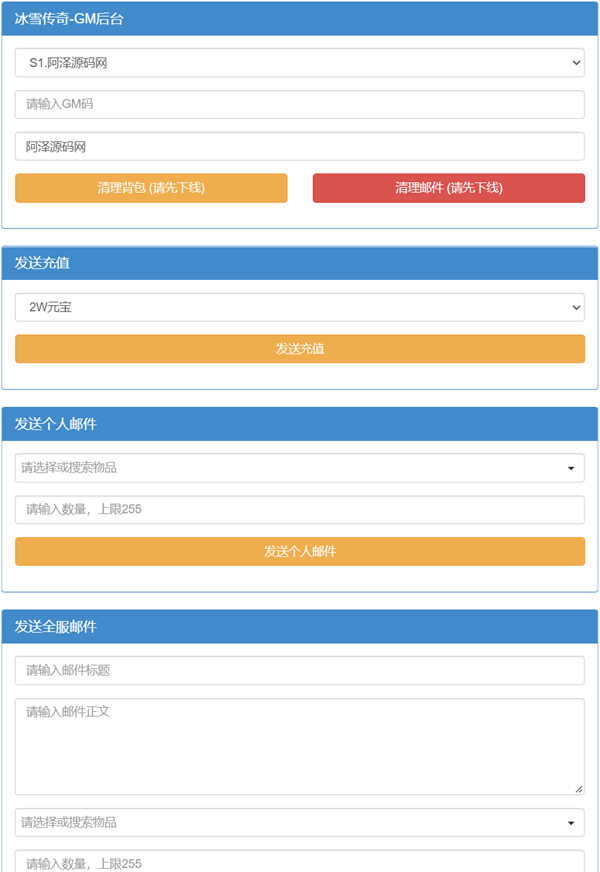
Task: Click caret arrow of 发送全服邮件 item selector
Action: 571,823
